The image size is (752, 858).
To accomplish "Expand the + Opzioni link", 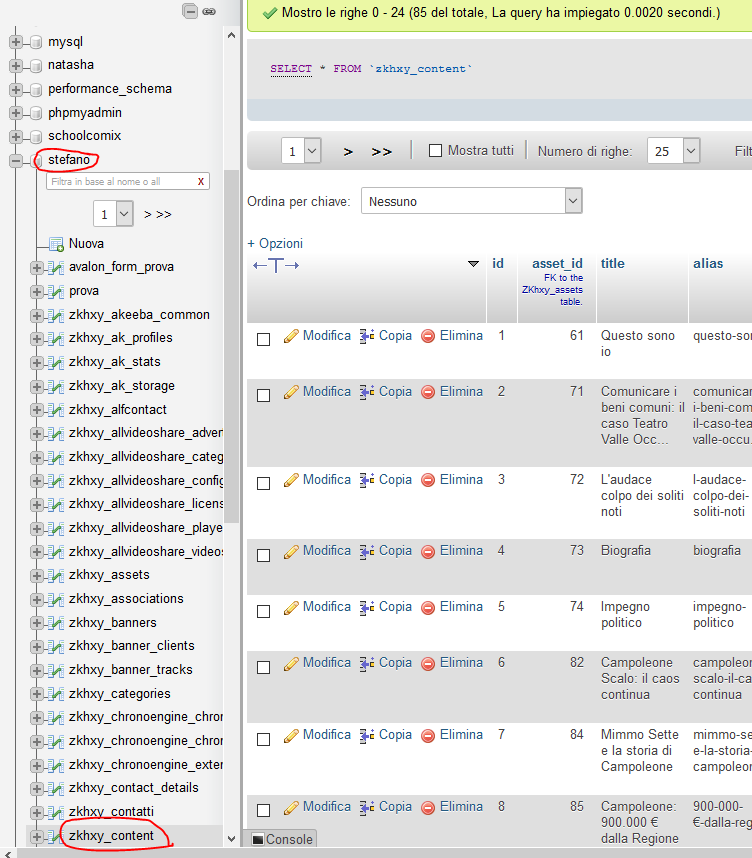I will click(x=275, y=244).
